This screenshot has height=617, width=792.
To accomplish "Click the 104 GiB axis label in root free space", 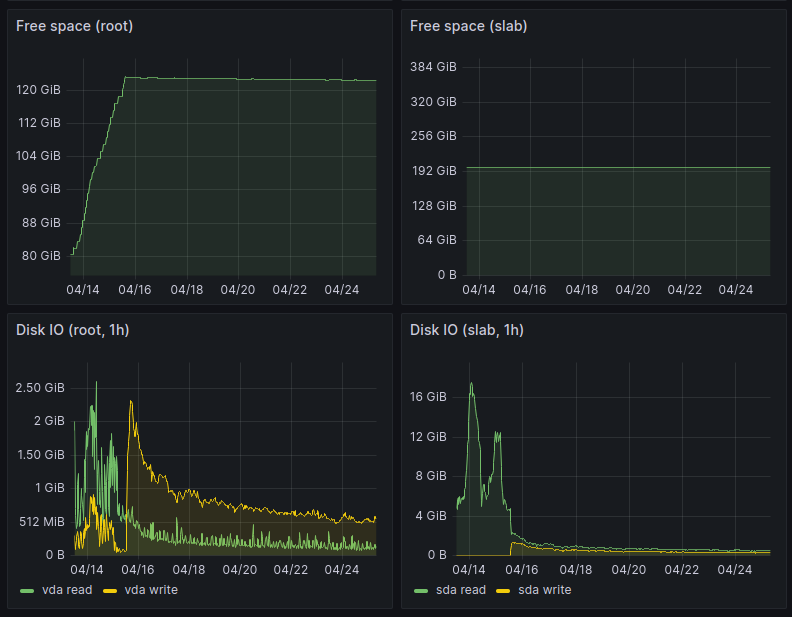I will (x=38, y=156).
